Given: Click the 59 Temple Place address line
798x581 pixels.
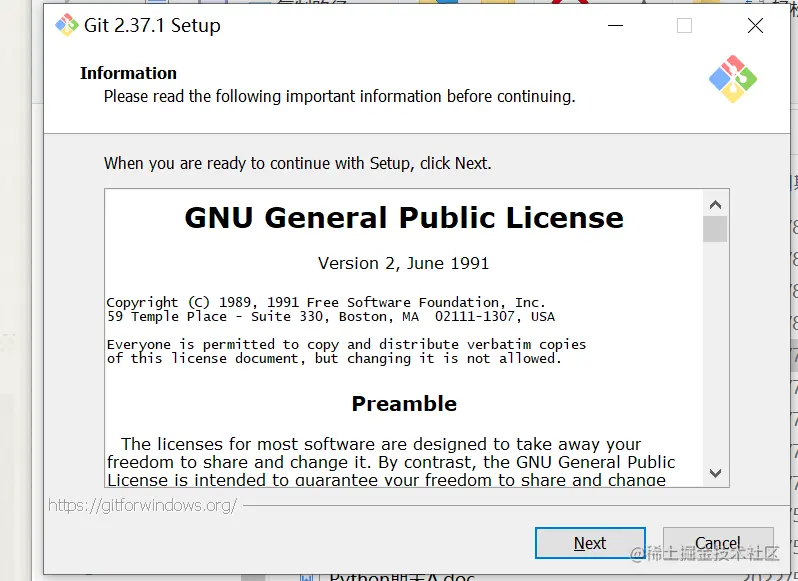Looking at the screenshot, I should 331,316.
